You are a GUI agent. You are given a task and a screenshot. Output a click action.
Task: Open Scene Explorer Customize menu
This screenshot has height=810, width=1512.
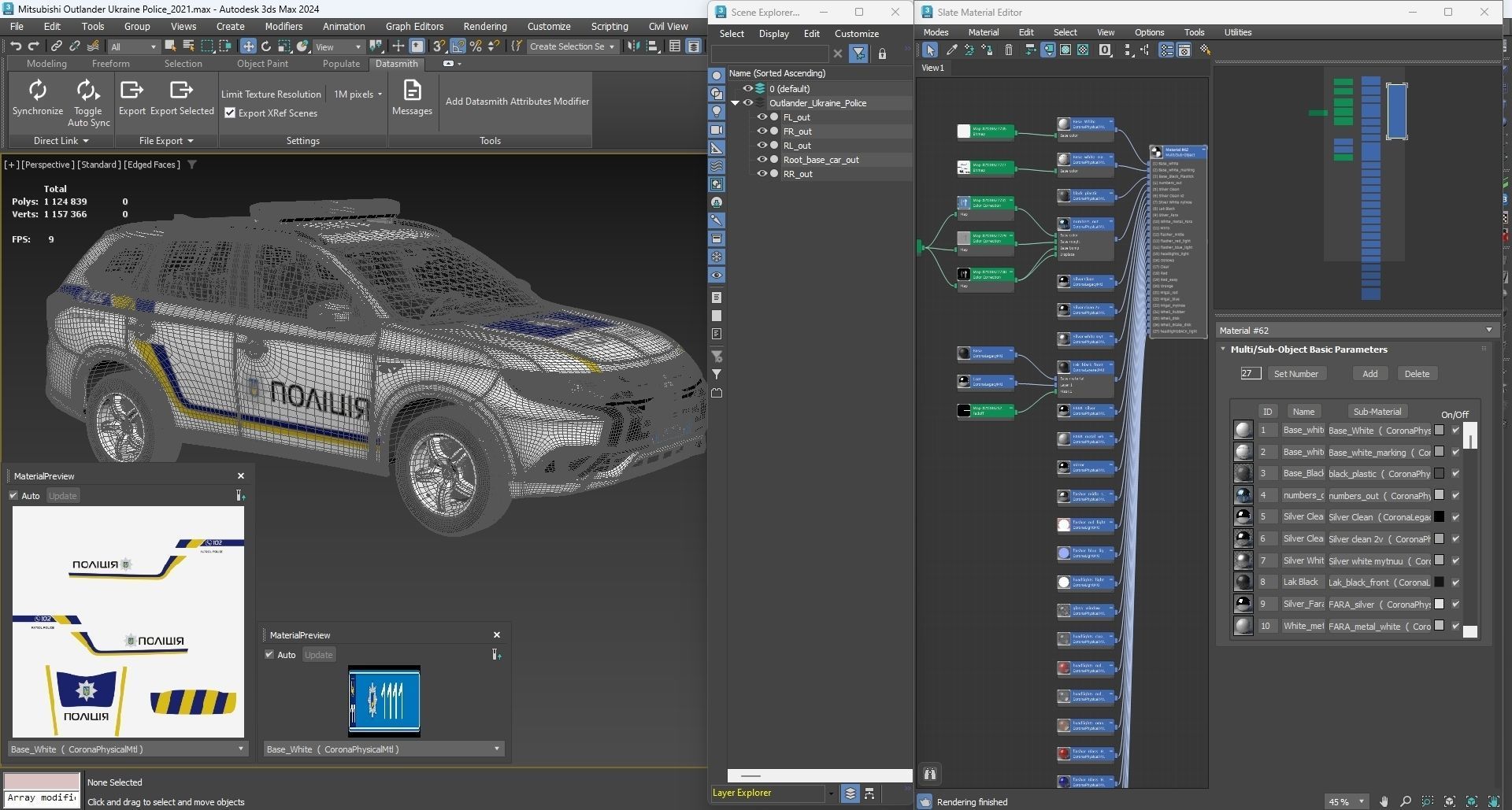856,34
